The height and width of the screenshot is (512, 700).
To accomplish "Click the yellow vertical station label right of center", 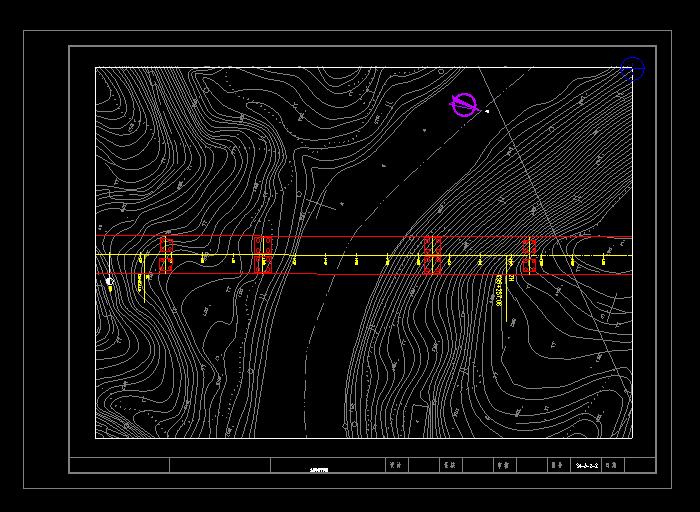I will (499, 290).
